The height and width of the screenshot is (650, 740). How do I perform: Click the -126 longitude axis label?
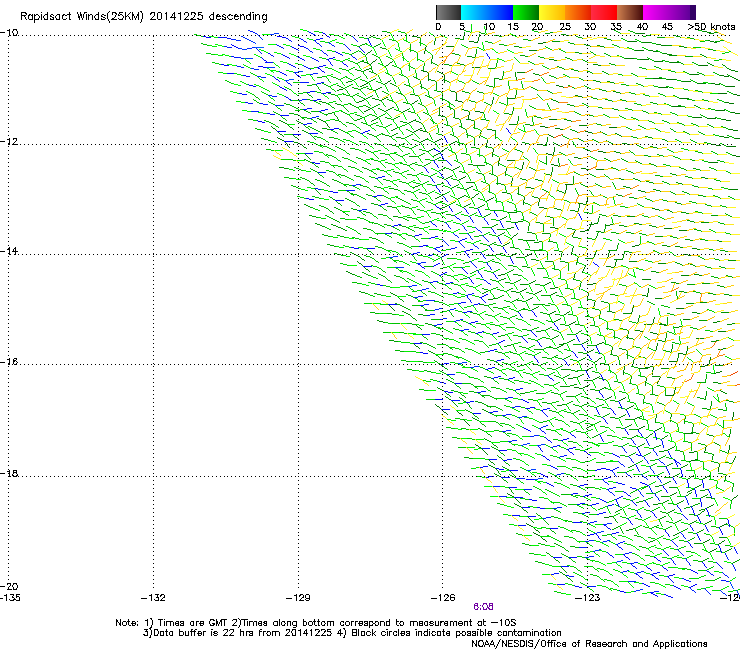443,598
